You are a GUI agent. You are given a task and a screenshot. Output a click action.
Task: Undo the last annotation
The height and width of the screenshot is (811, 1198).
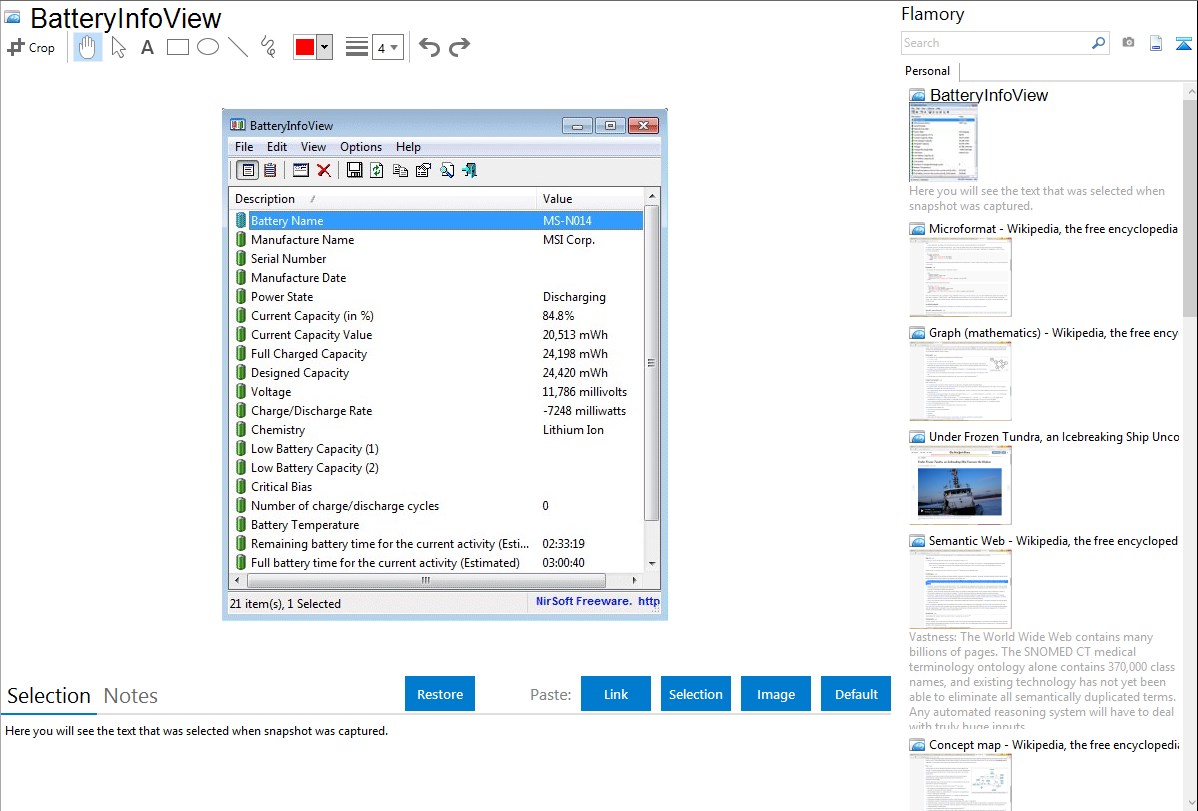[429, 47]
